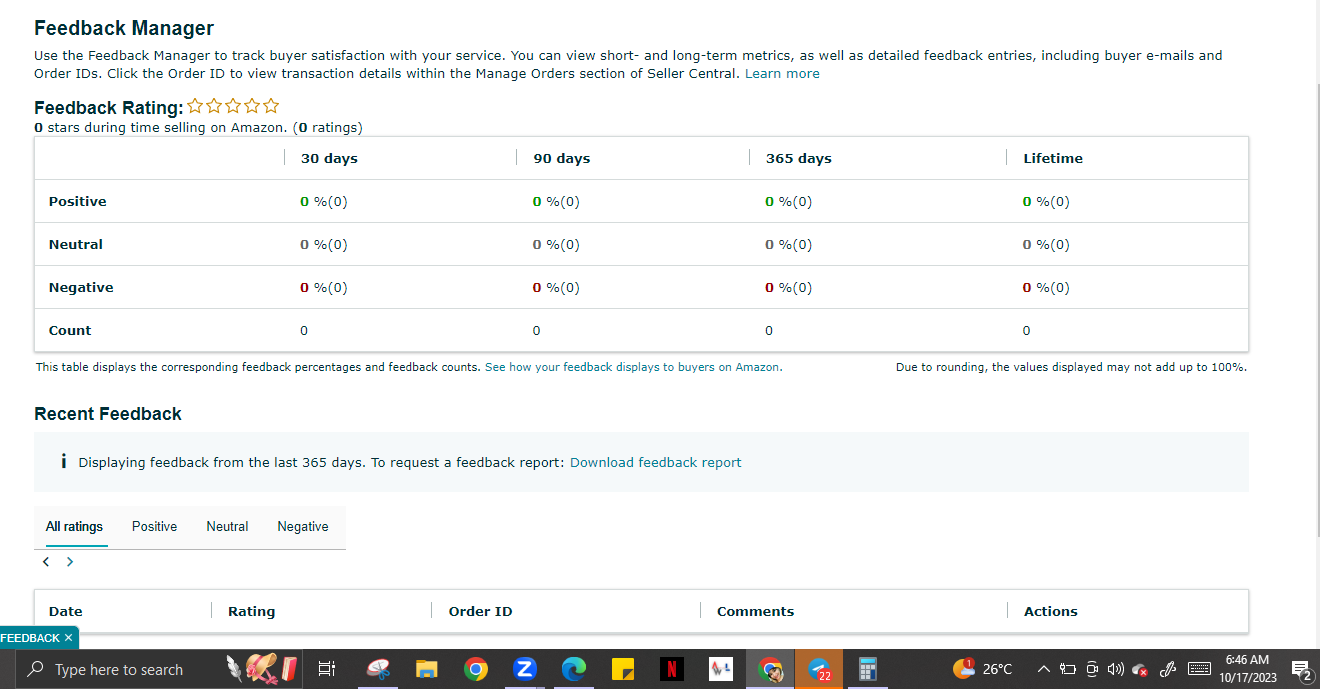Select the Neutral tab
This screenshot has height=689, width=1320.
pyautogui.click(x=227, y=526)
